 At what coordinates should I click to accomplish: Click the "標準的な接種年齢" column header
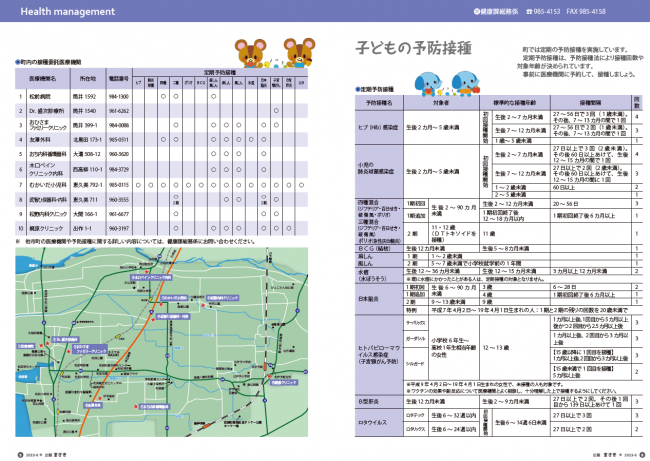(x=514, y=102)
